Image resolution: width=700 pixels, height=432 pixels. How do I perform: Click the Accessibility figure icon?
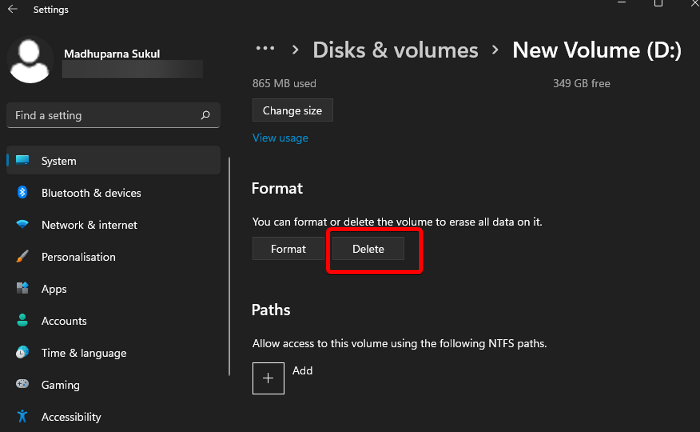[x=21, y=417]
